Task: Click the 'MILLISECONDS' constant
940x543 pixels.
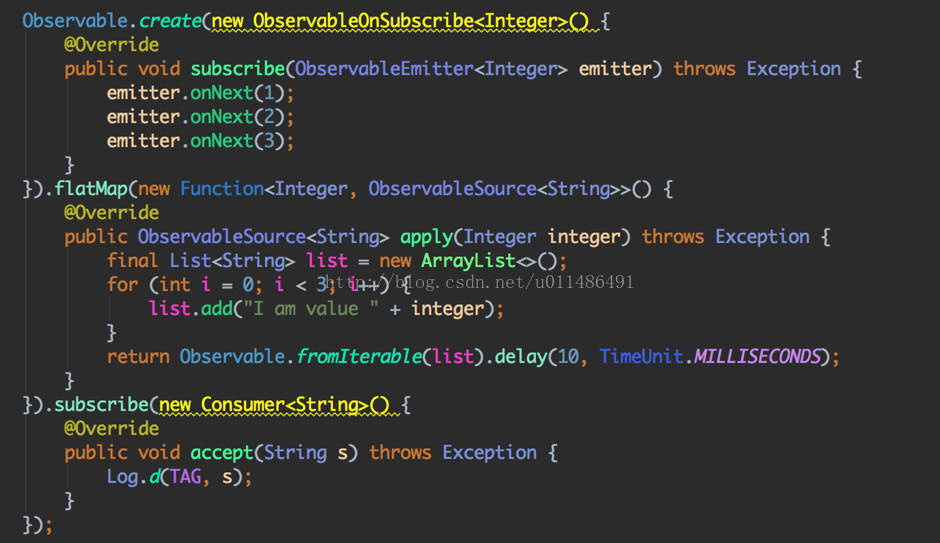Action: [757, 357]
